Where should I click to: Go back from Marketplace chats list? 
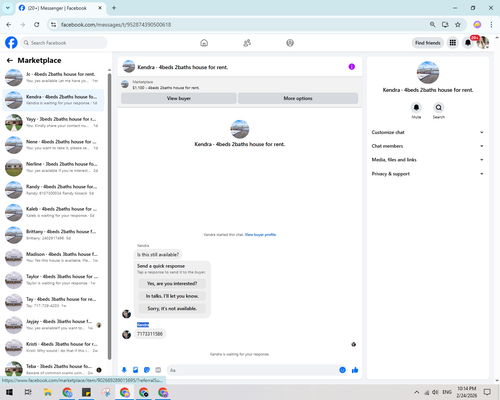(x=10, y=60)
